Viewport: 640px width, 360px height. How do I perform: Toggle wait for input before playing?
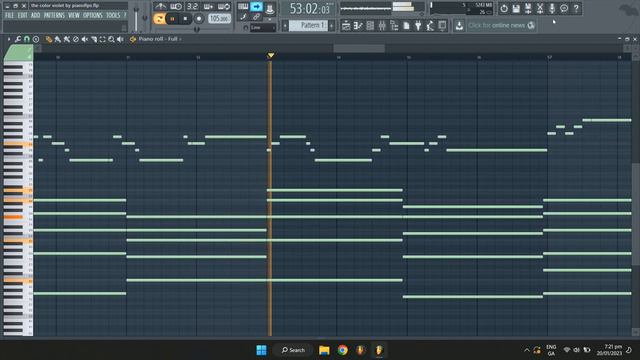176,7
